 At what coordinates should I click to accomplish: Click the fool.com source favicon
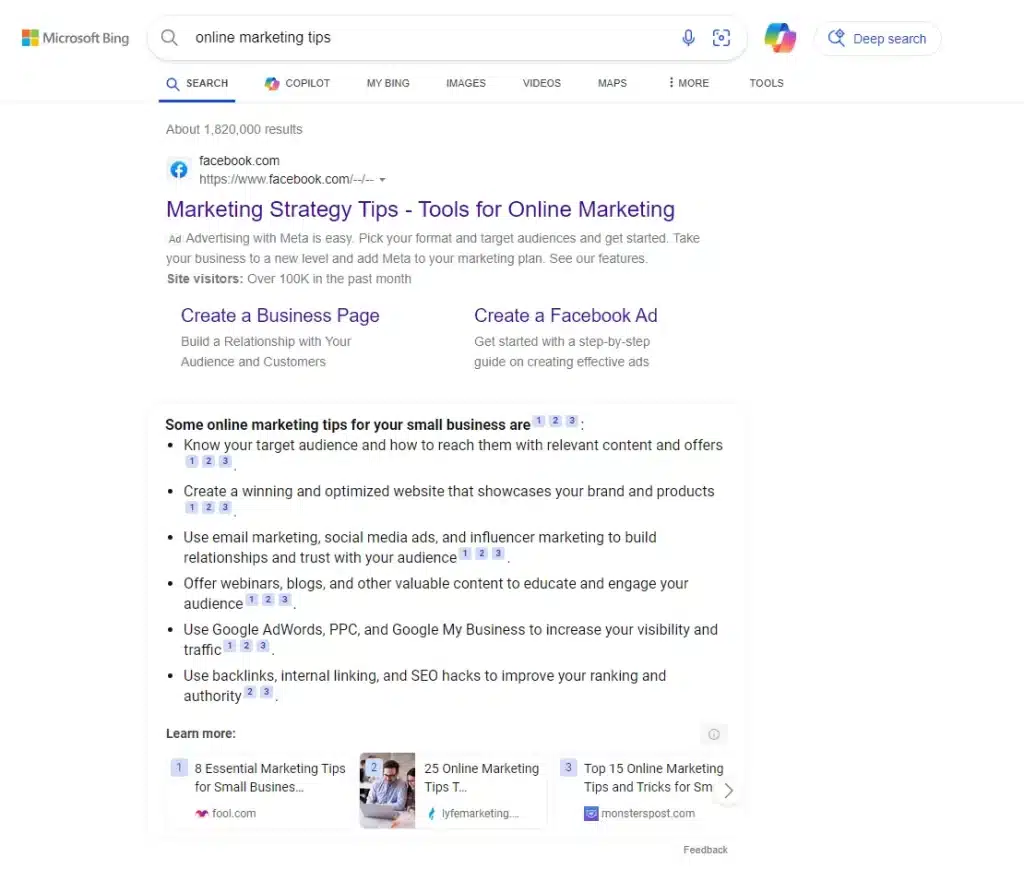pyautogui.click(x=202, y=814)
